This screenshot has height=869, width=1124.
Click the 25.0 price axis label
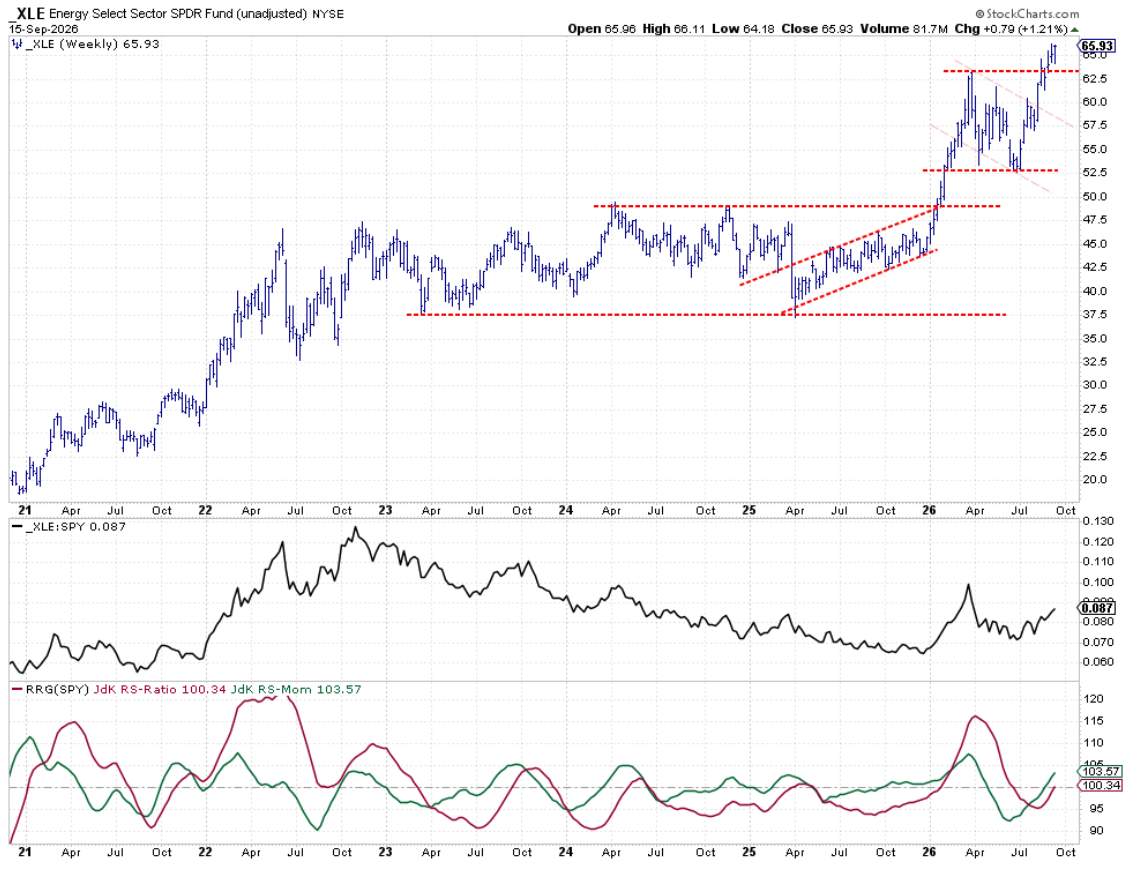1095,432
